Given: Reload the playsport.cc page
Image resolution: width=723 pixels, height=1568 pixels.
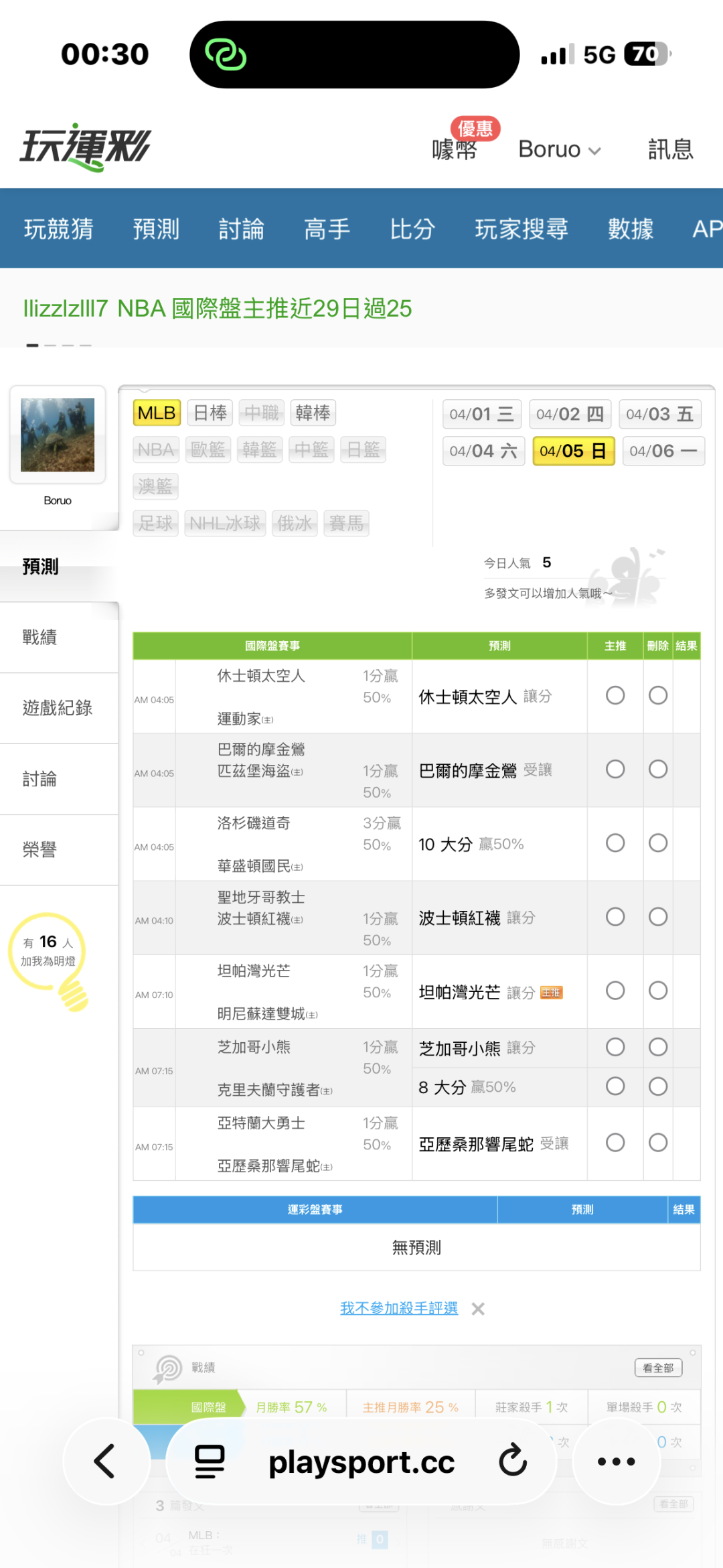Looking at the screenshot, I should click(x=513, y=1461).
